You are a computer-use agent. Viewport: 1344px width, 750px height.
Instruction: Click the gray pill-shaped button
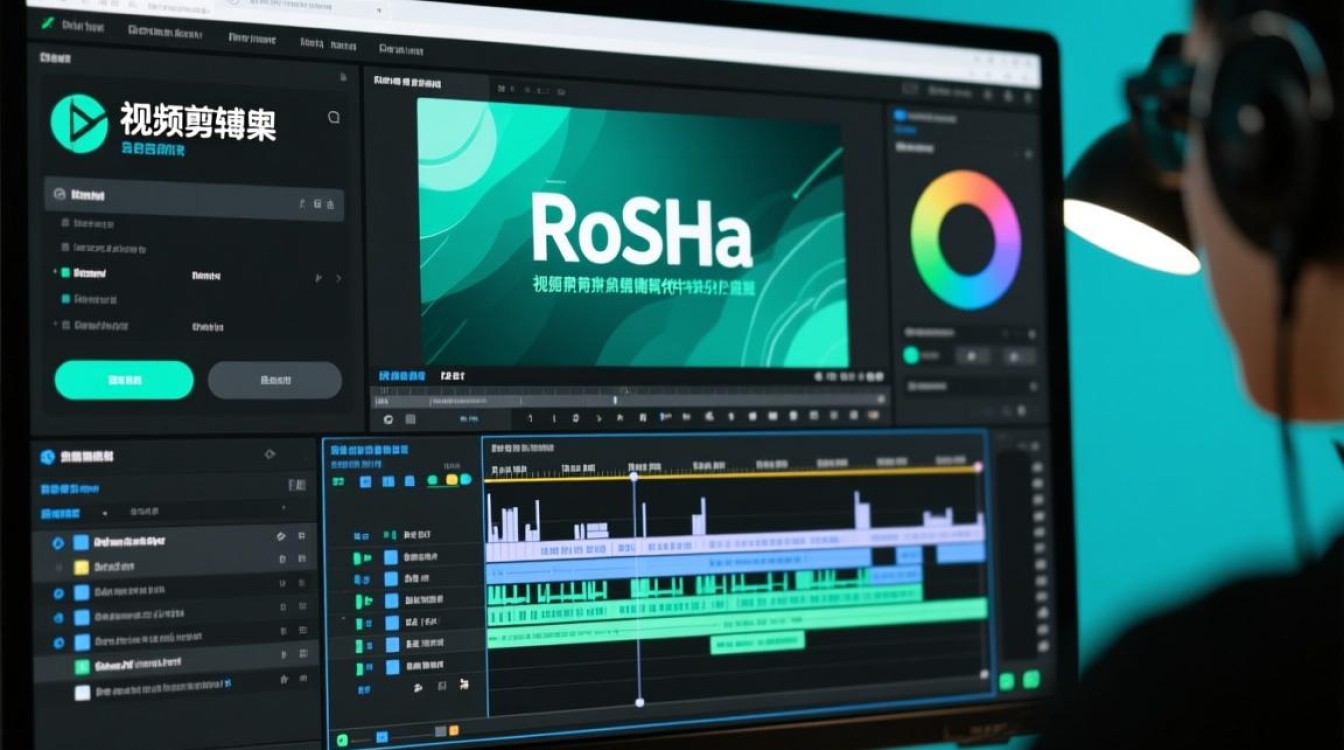click(275, 380)
